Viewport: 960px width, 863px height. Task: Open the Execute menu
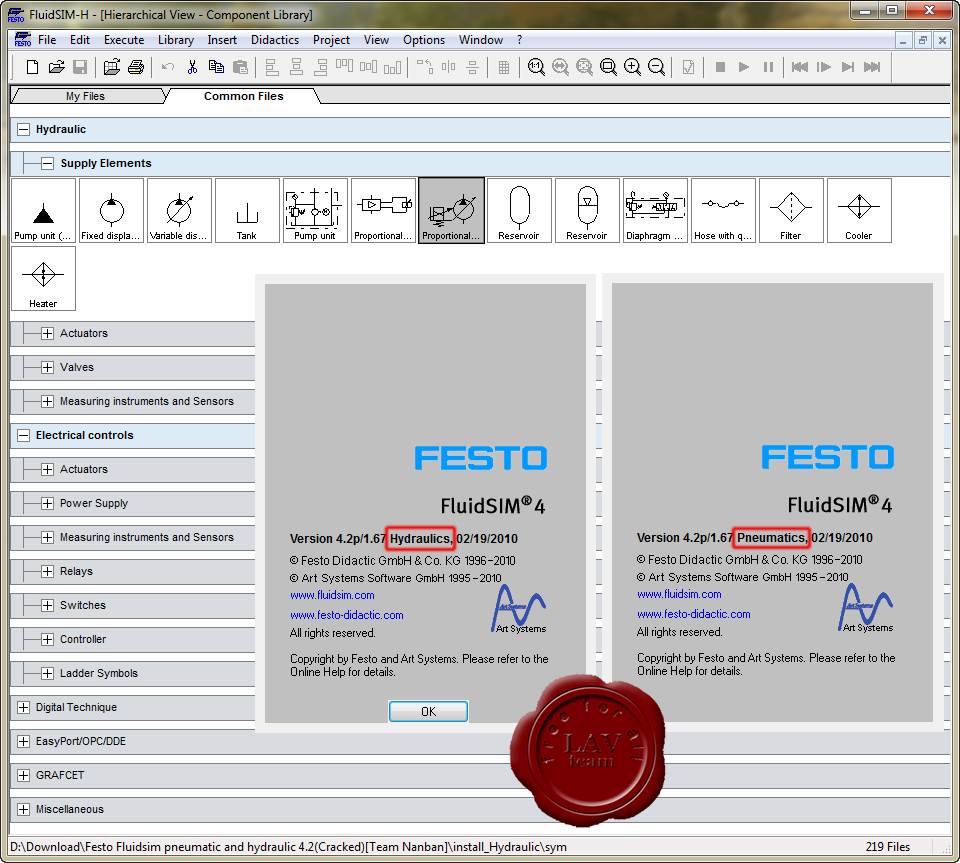click(124, 40)
